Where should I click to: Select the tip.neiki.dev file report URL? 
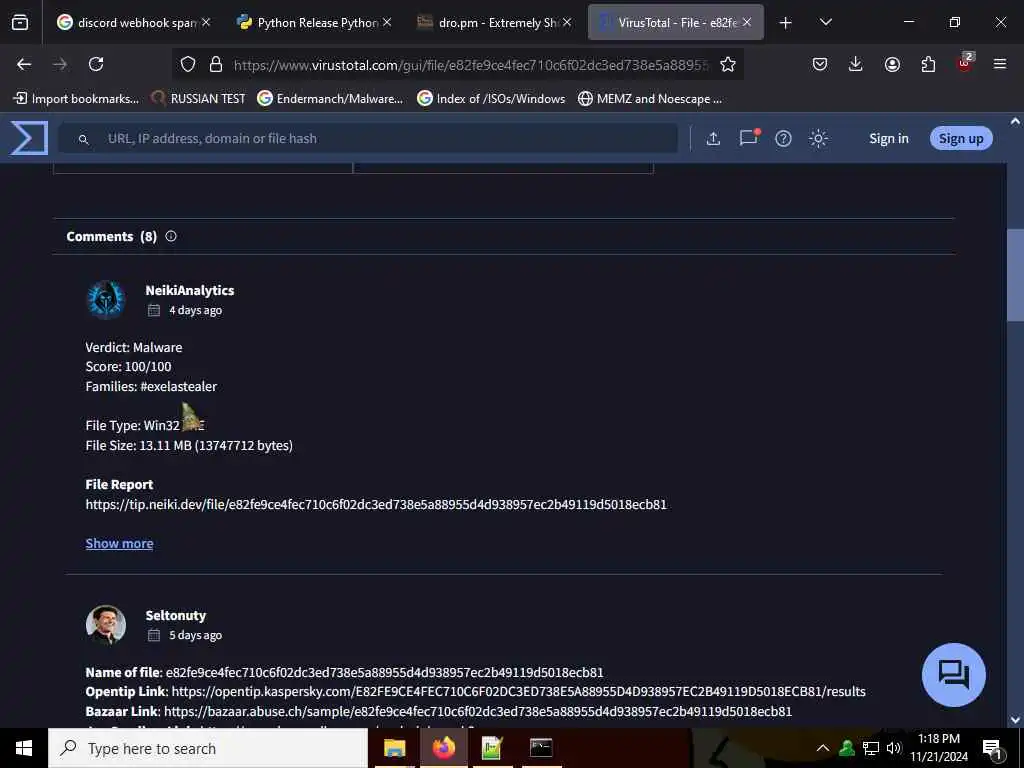(x=376, y=504)
